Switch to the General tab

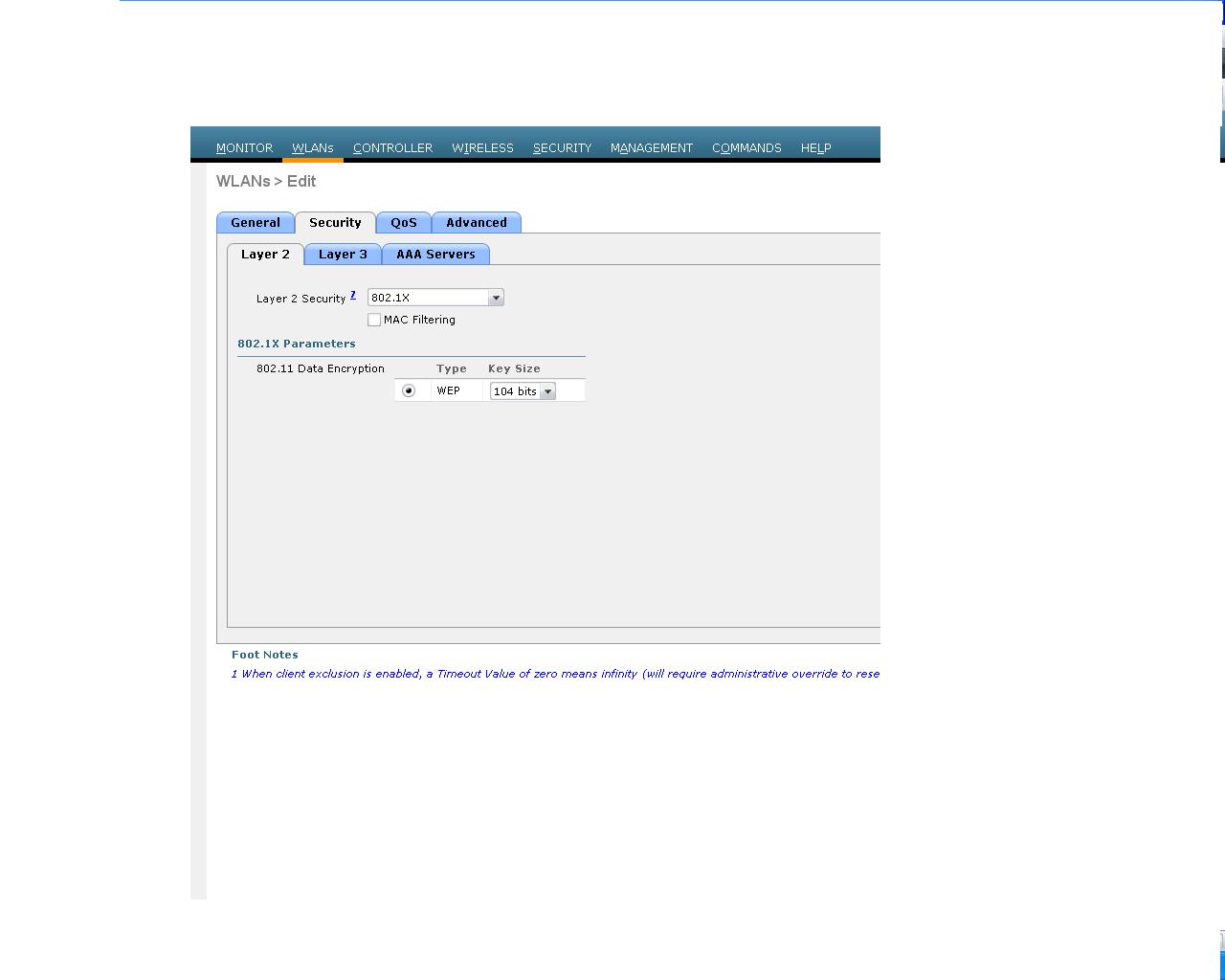coord(256,223)
